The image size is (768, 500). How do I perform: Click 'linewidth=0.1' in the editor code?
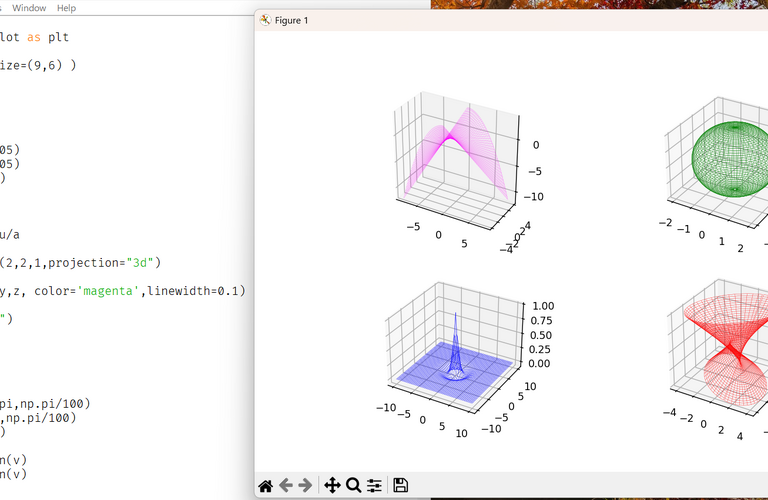click(192, 291)
